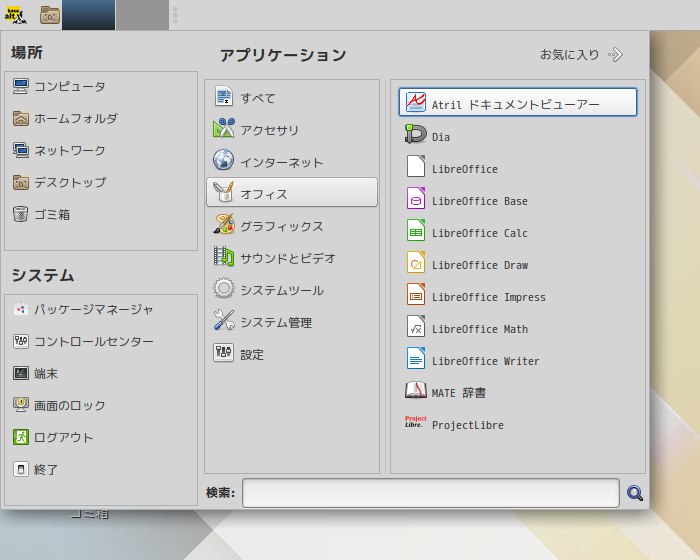Image resolution: width=700 pixels, height=560 pixels.
Task: Select the アクセサリ category
Action: (x=292, y=129)
